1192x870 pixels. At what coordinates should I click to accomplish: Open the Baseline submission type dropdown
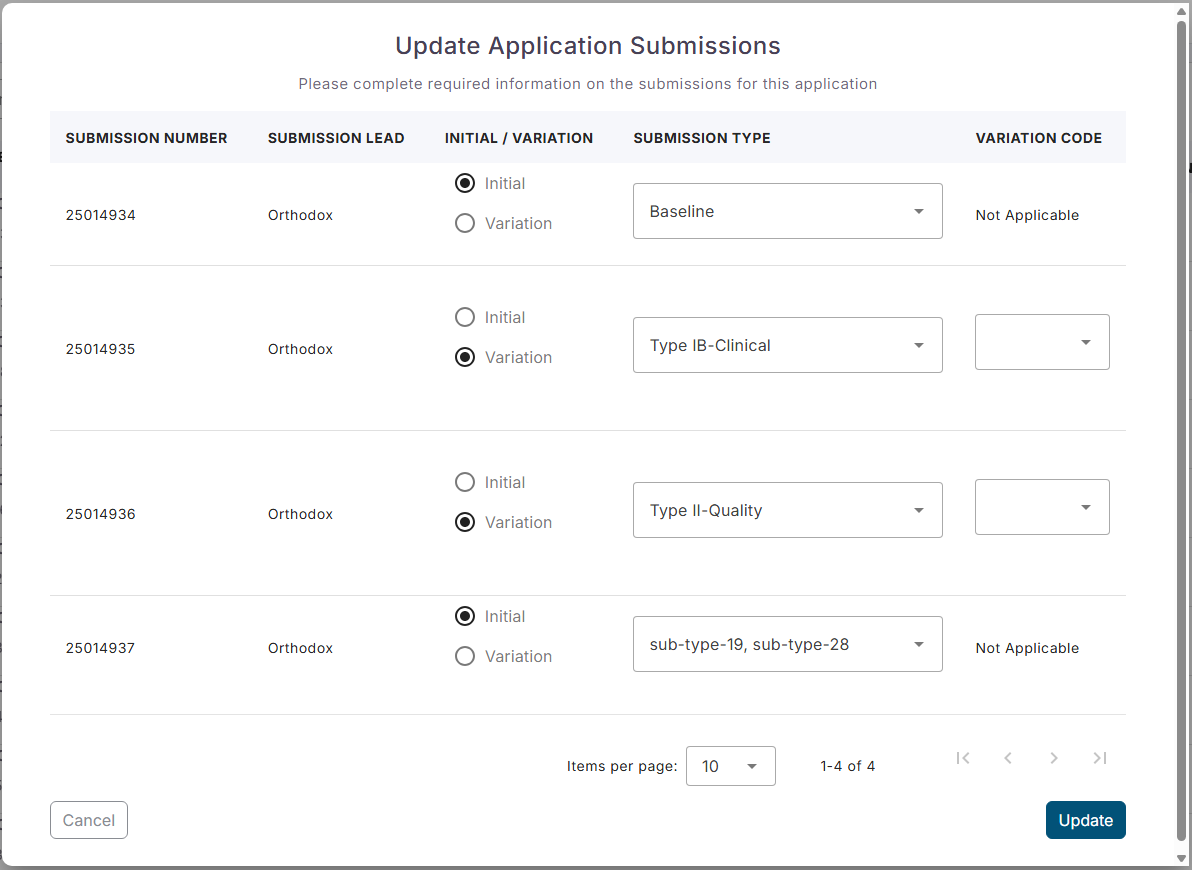[x=787, y=211]
